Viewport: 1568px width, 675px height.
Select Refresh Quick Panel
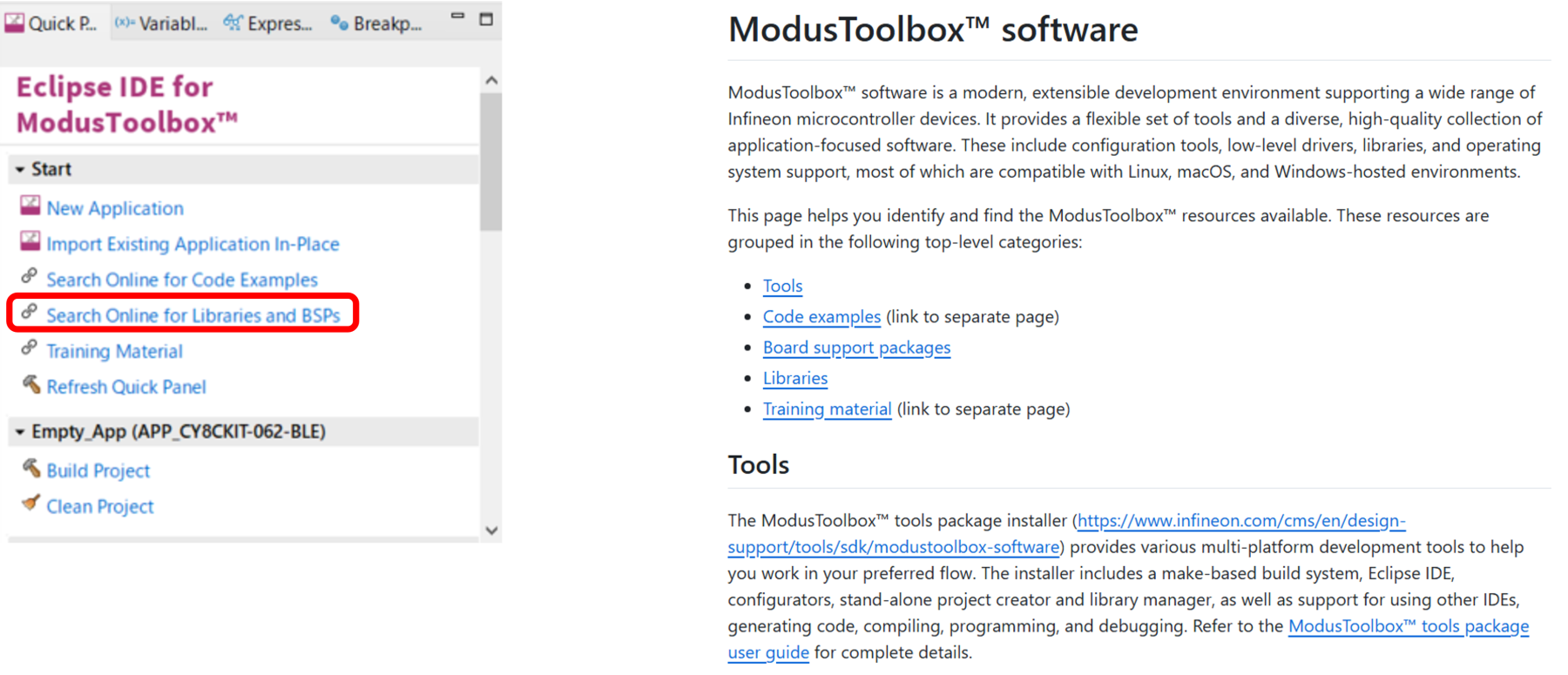click(x=126, y=387)
